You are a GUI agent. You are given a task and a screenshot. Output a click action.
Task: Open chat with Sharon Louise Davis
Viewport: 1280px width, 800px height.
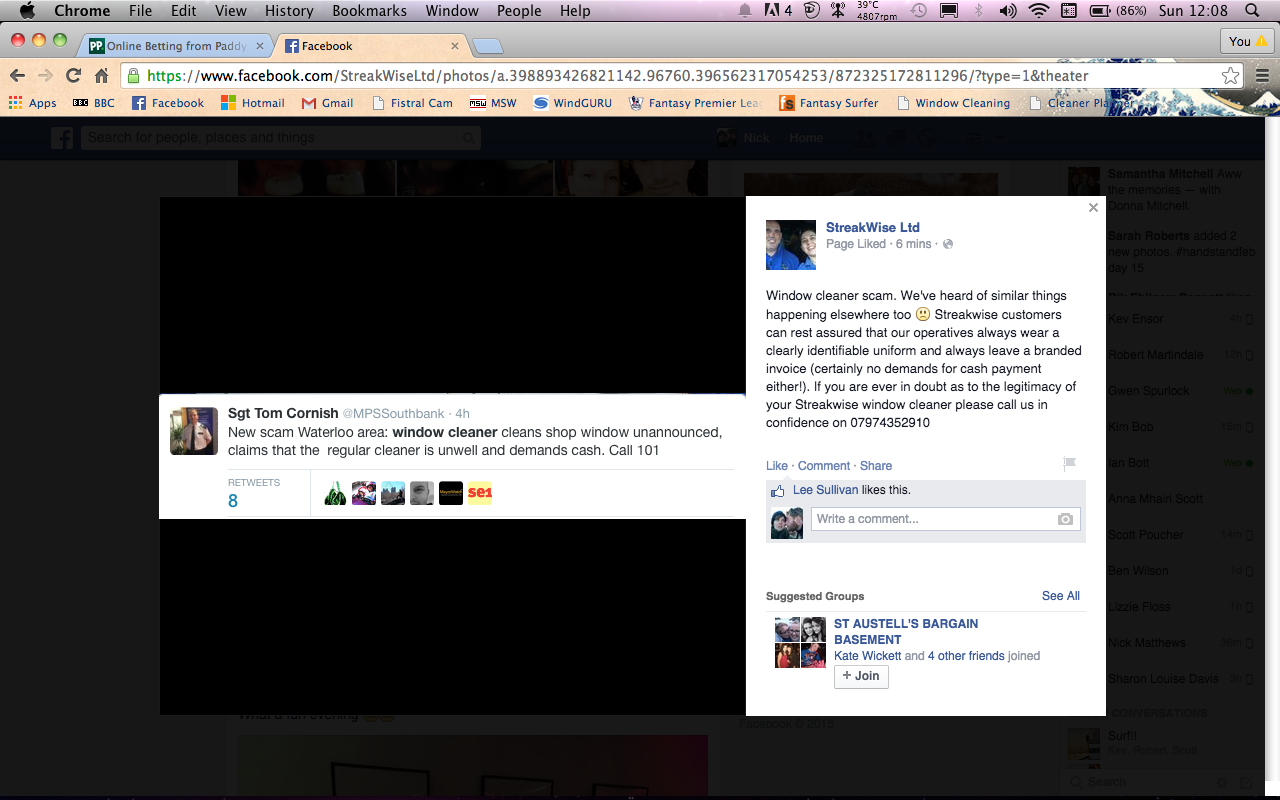click(x=1160, y=679)
